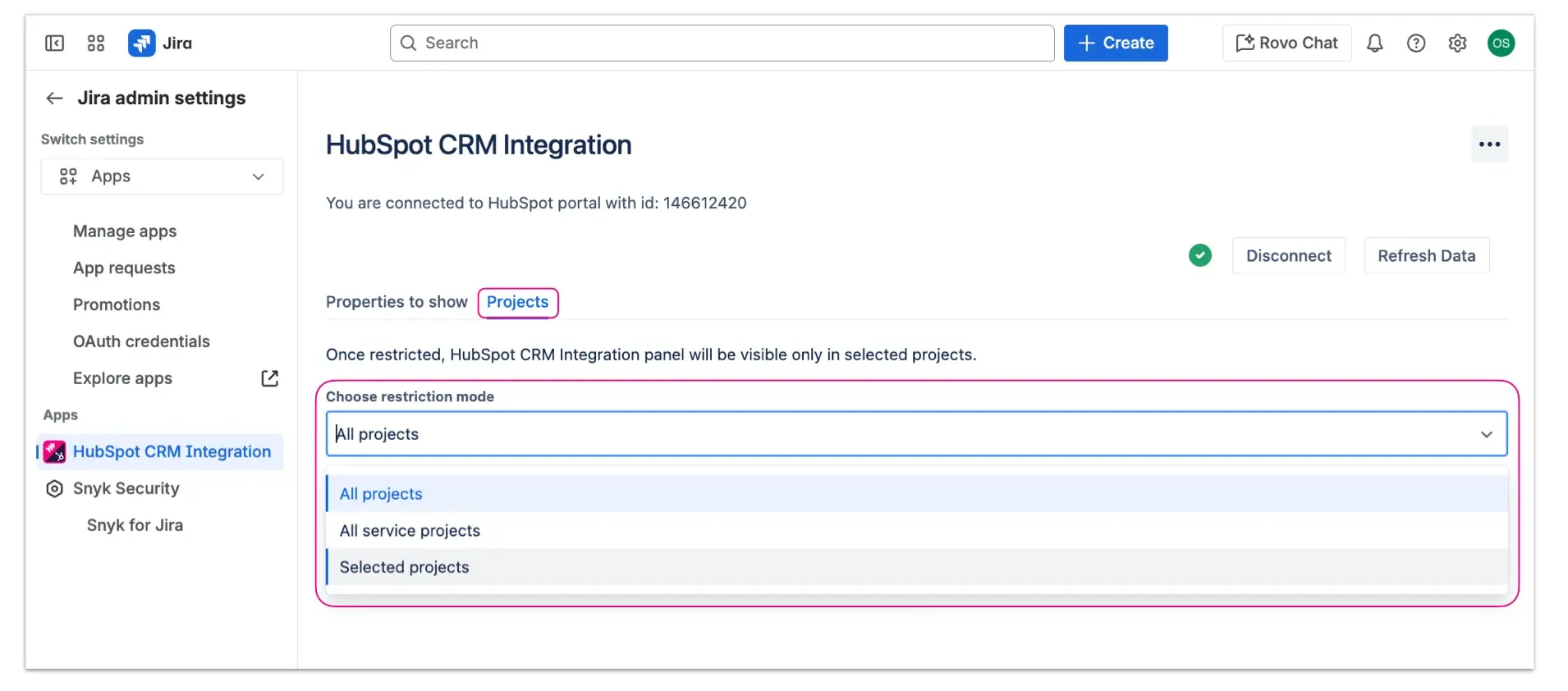Choose All service projects option

(x=917, y=531)
